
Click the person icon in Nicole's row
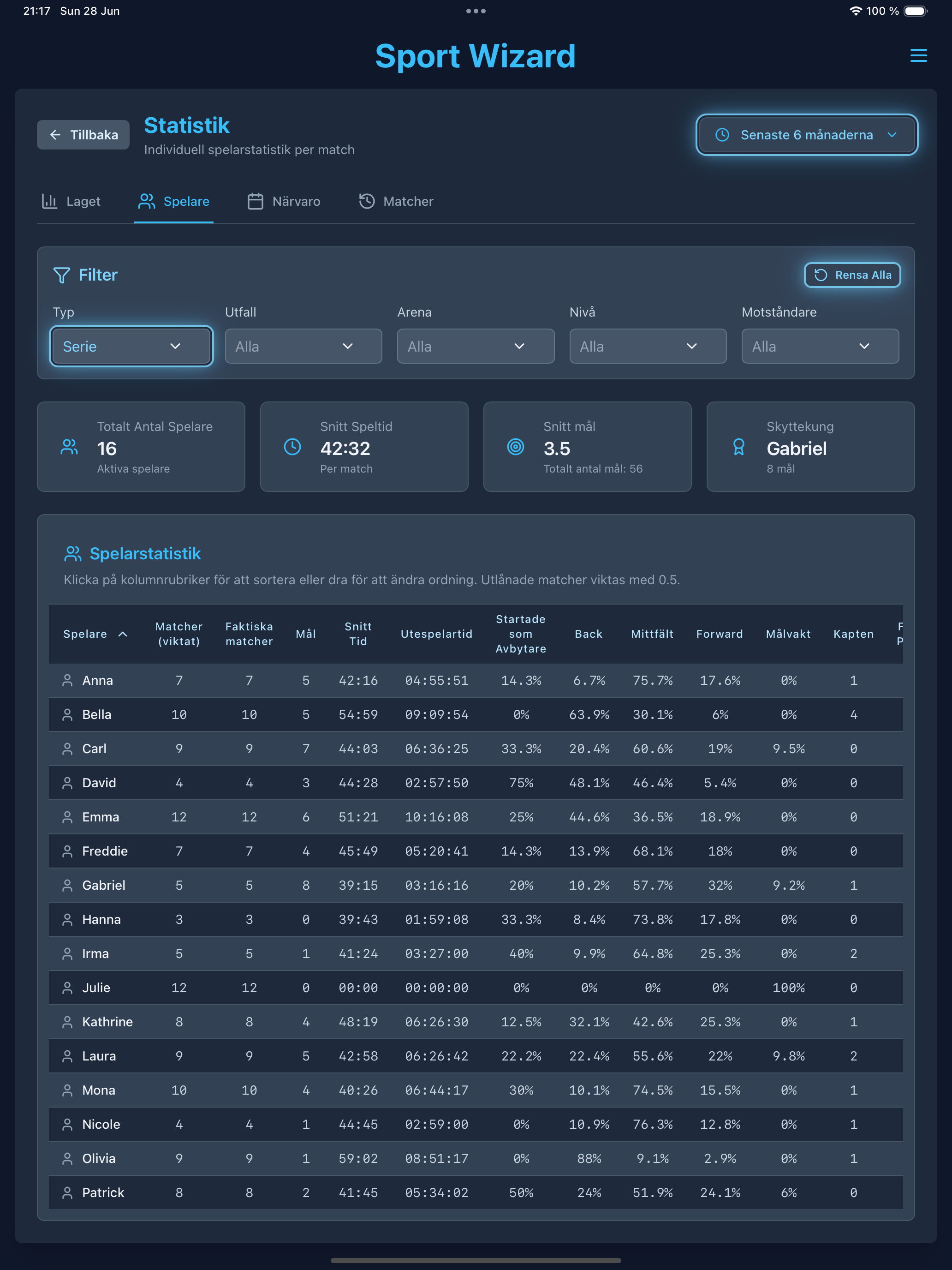[x=67, y=1125]
